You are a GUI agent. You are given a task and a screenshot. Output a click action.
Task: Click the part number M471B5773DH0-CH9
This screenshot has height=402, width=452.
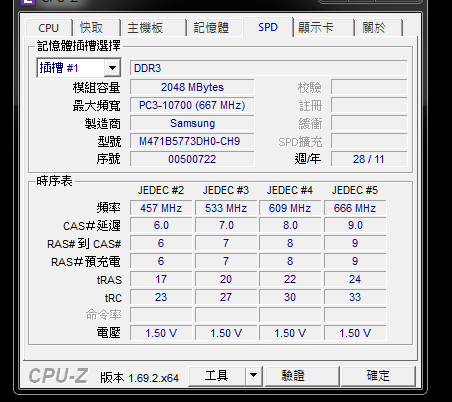tap(192, 141)
